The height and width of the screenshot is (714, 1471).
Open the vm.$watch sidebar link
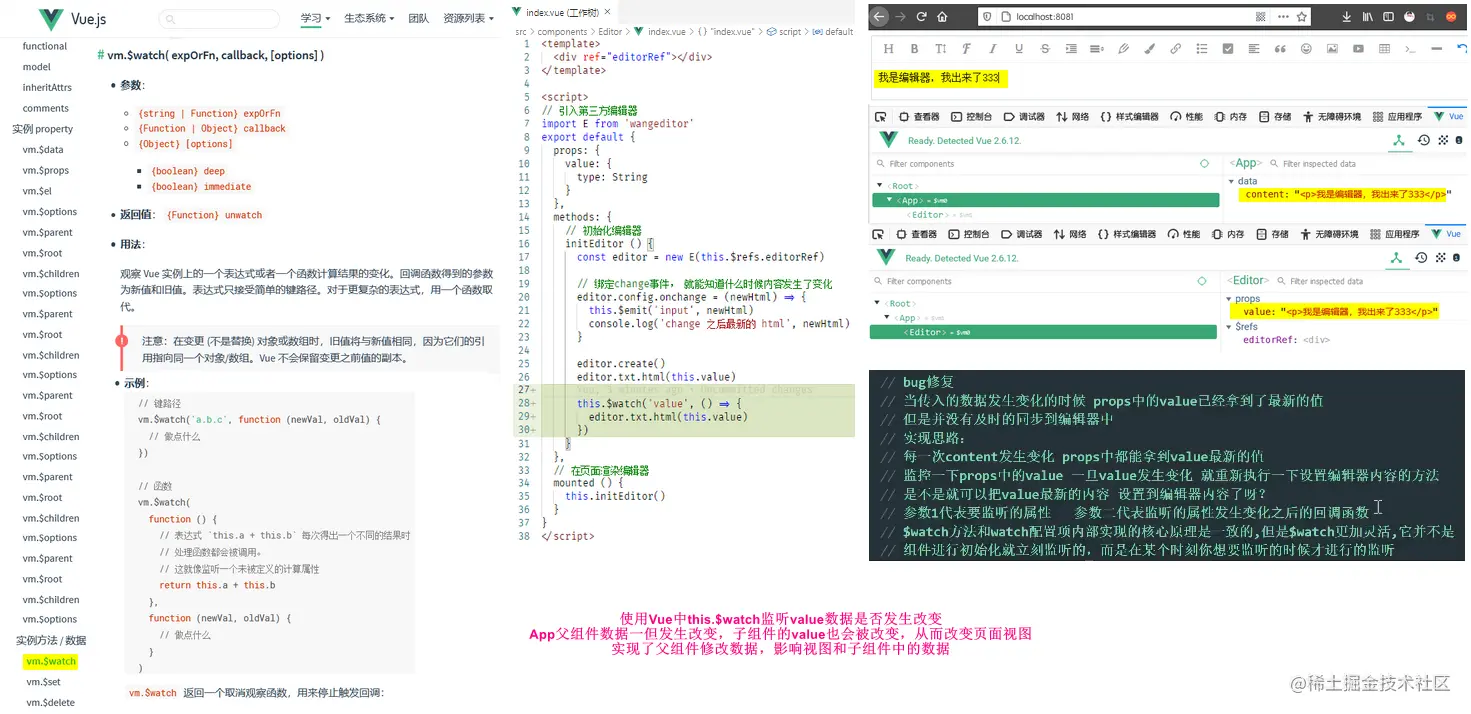pyautogui.click(x=51, y=661)
